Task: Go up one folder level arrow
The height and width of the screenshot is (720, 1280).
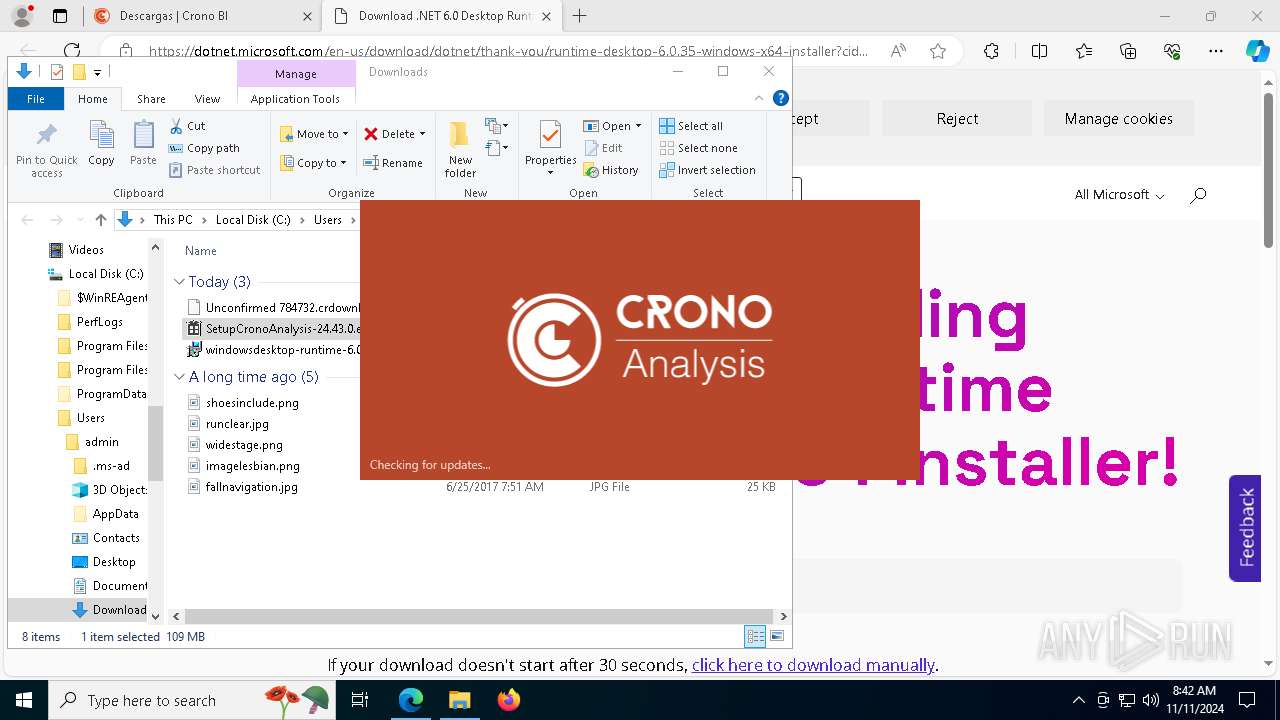Action: coord(100,220)
